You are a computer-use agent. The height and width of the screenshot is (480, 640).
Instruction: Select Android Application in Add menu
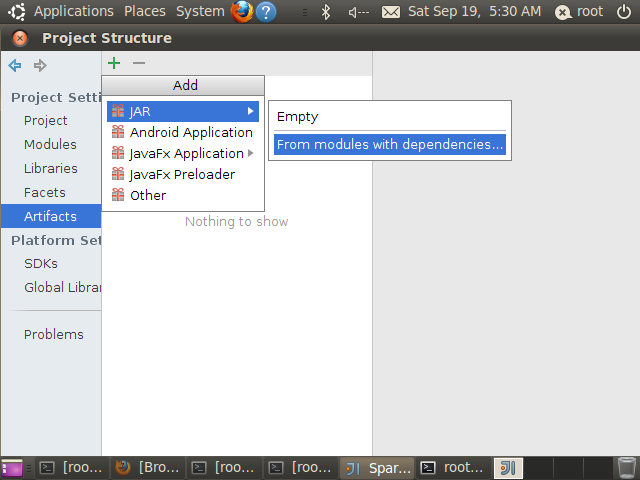click(183, 132)
